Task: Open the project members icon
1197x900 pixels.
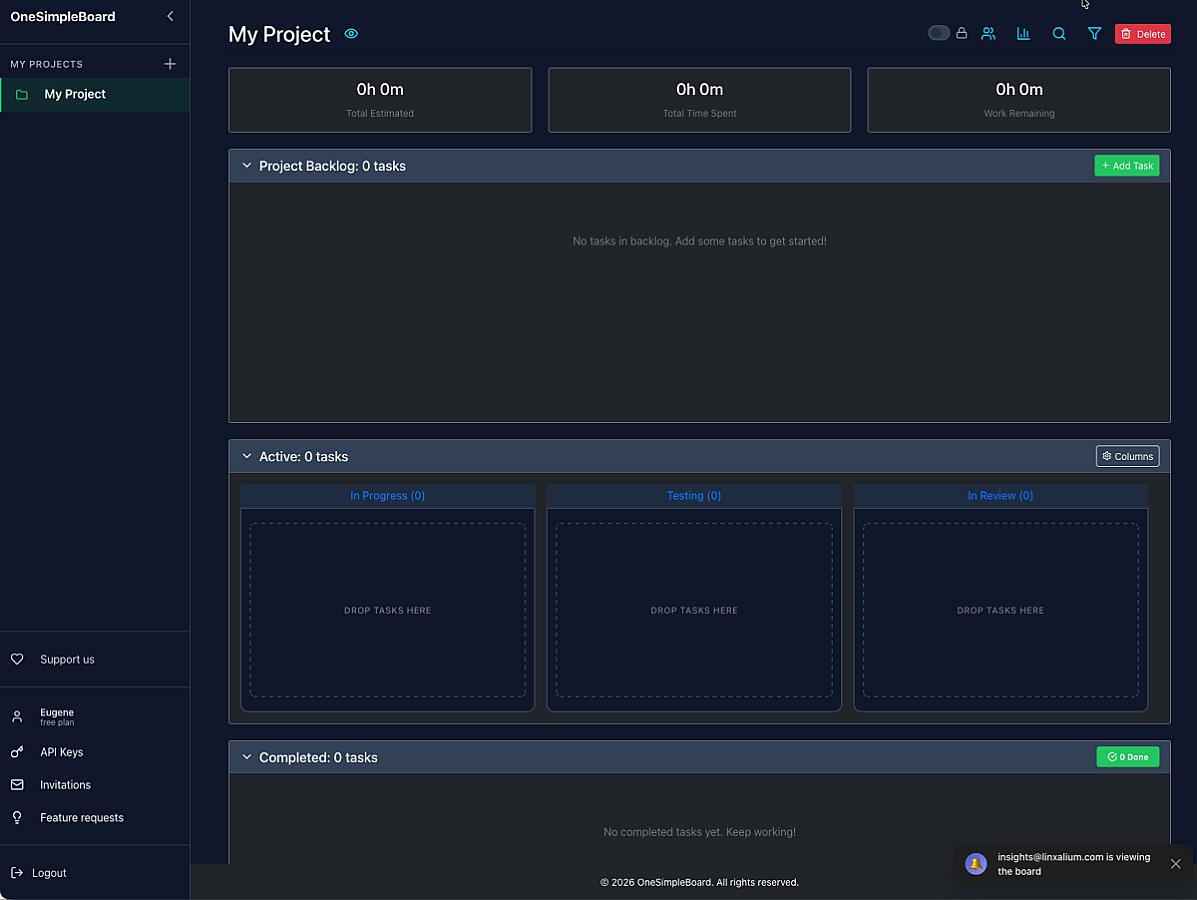Action: (x=989, y=34)
